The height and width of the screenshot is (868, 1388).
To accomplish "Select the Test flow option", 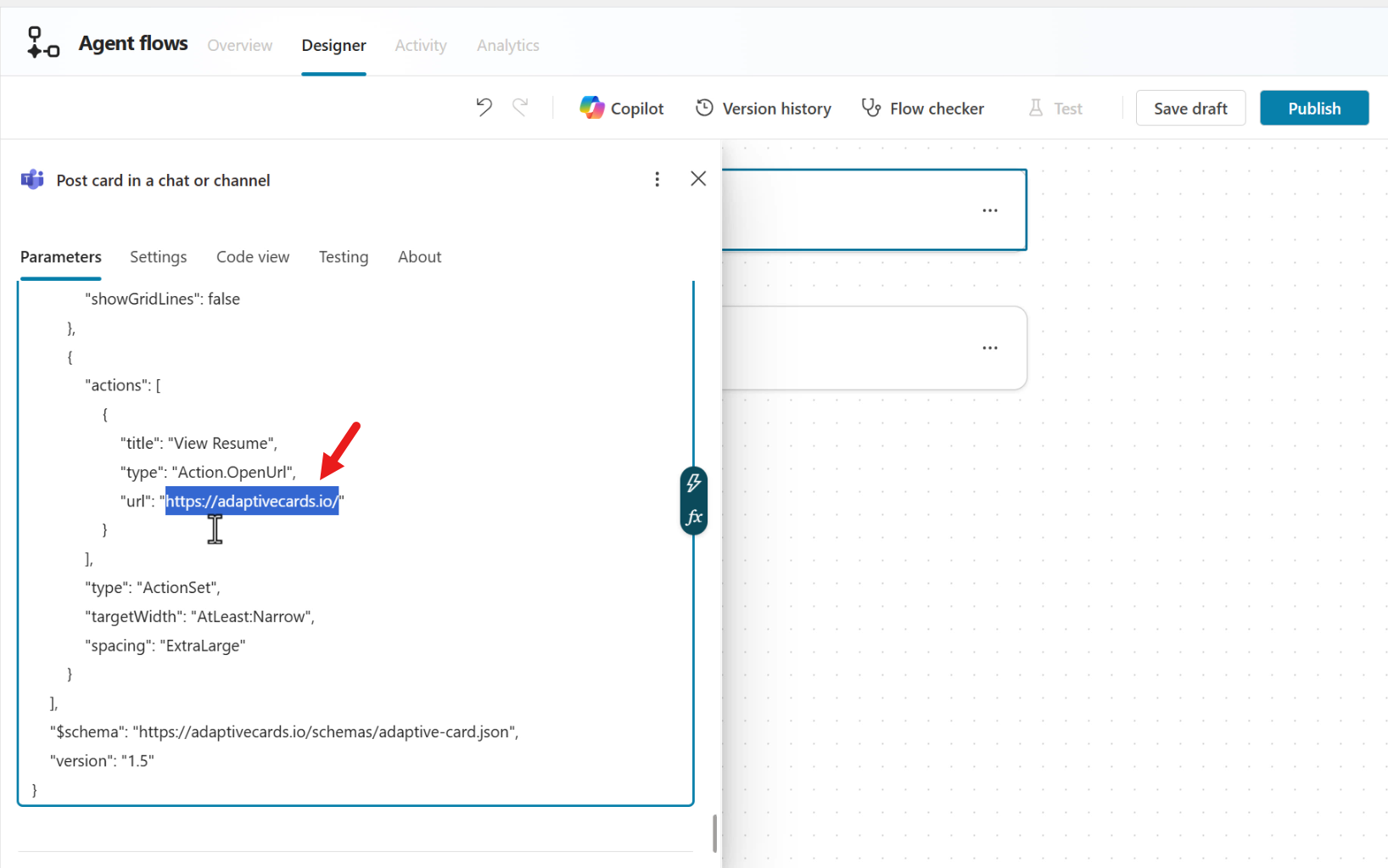I will coord(1055,108).
